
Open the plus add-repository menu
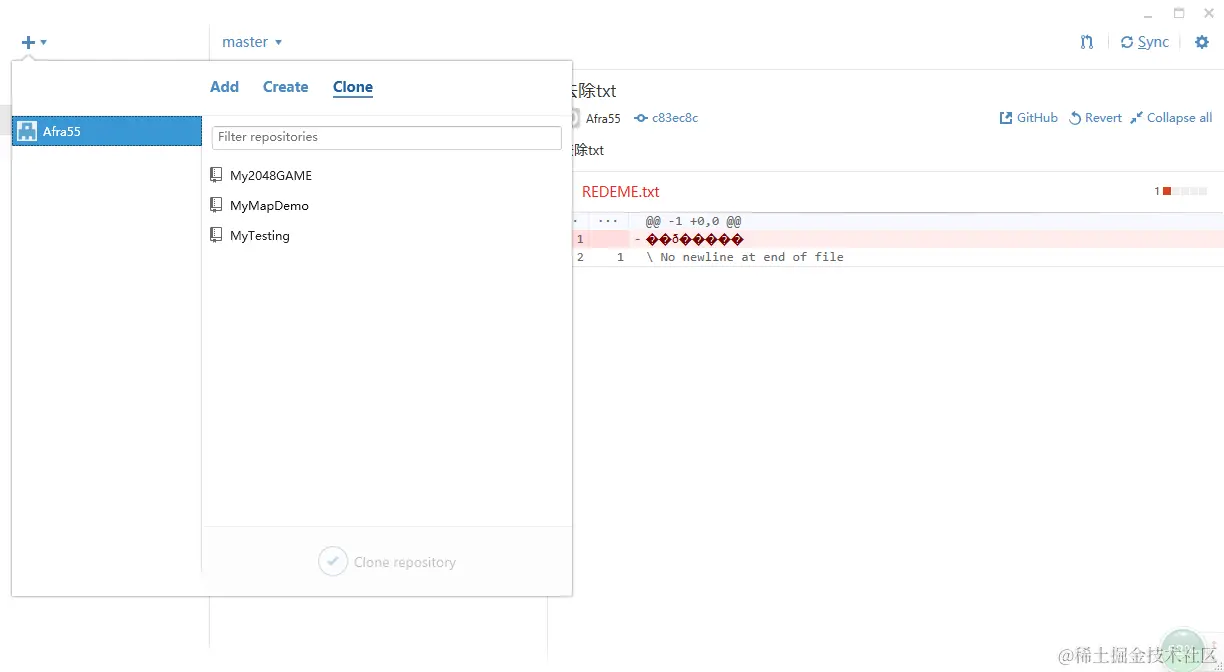click(x=34, y=42)
